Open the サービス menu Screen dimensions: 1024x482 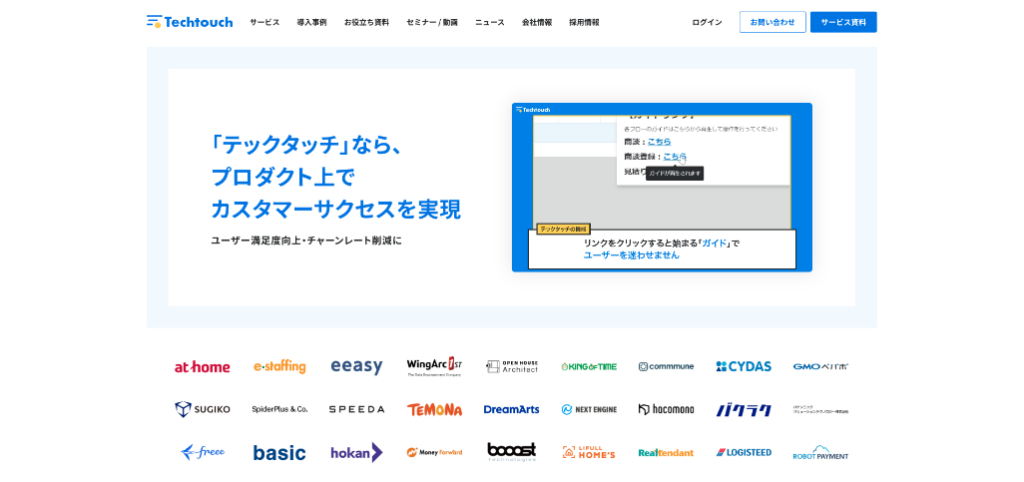pyautogui.click(x=264, y=22)
